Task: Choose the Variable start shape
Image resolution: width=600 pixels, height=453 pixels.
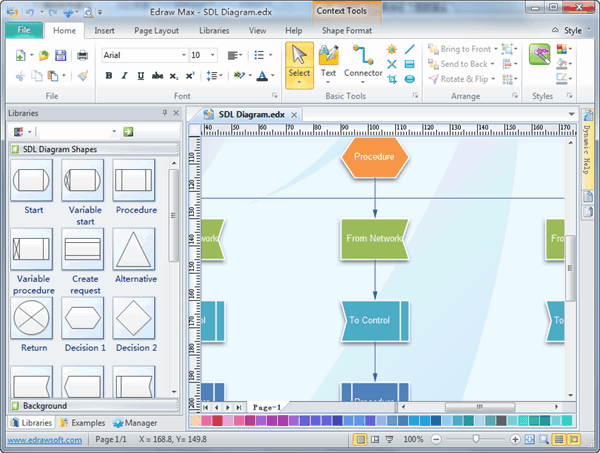Action: tap(85, 181)
